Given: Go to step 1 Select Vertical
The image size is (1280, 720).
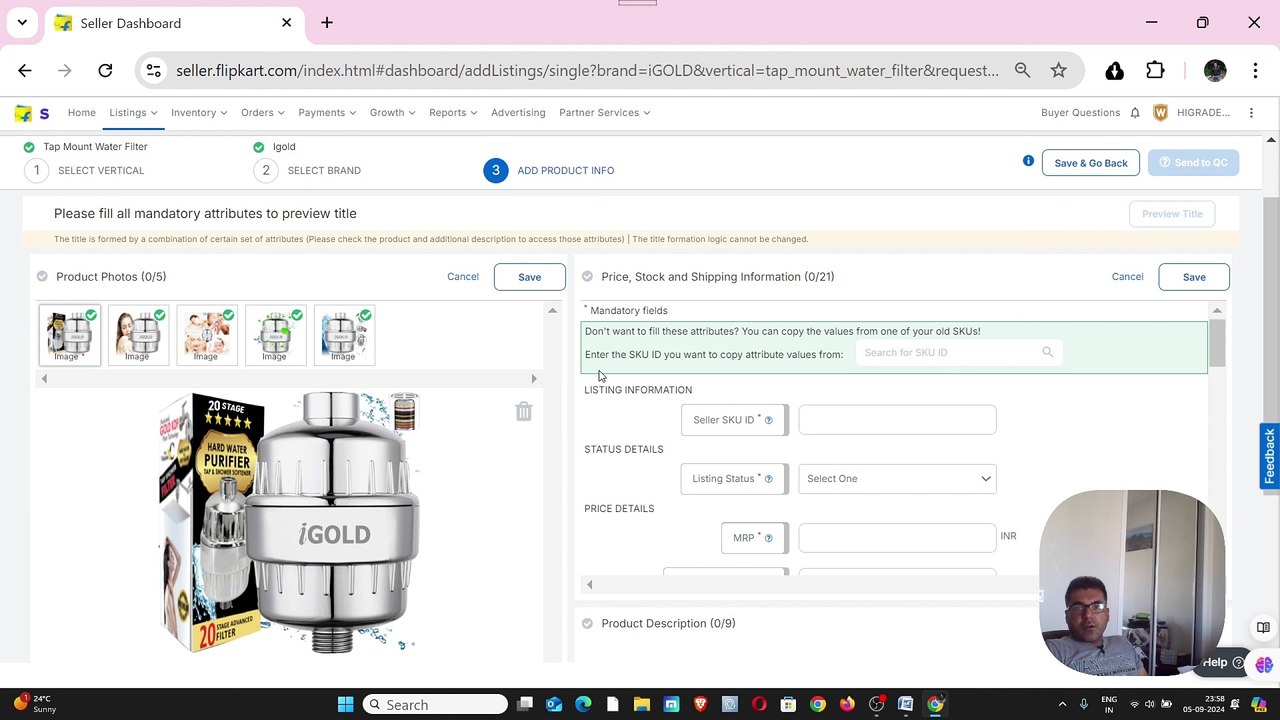Looking at the screenshot, I should 85,170.
